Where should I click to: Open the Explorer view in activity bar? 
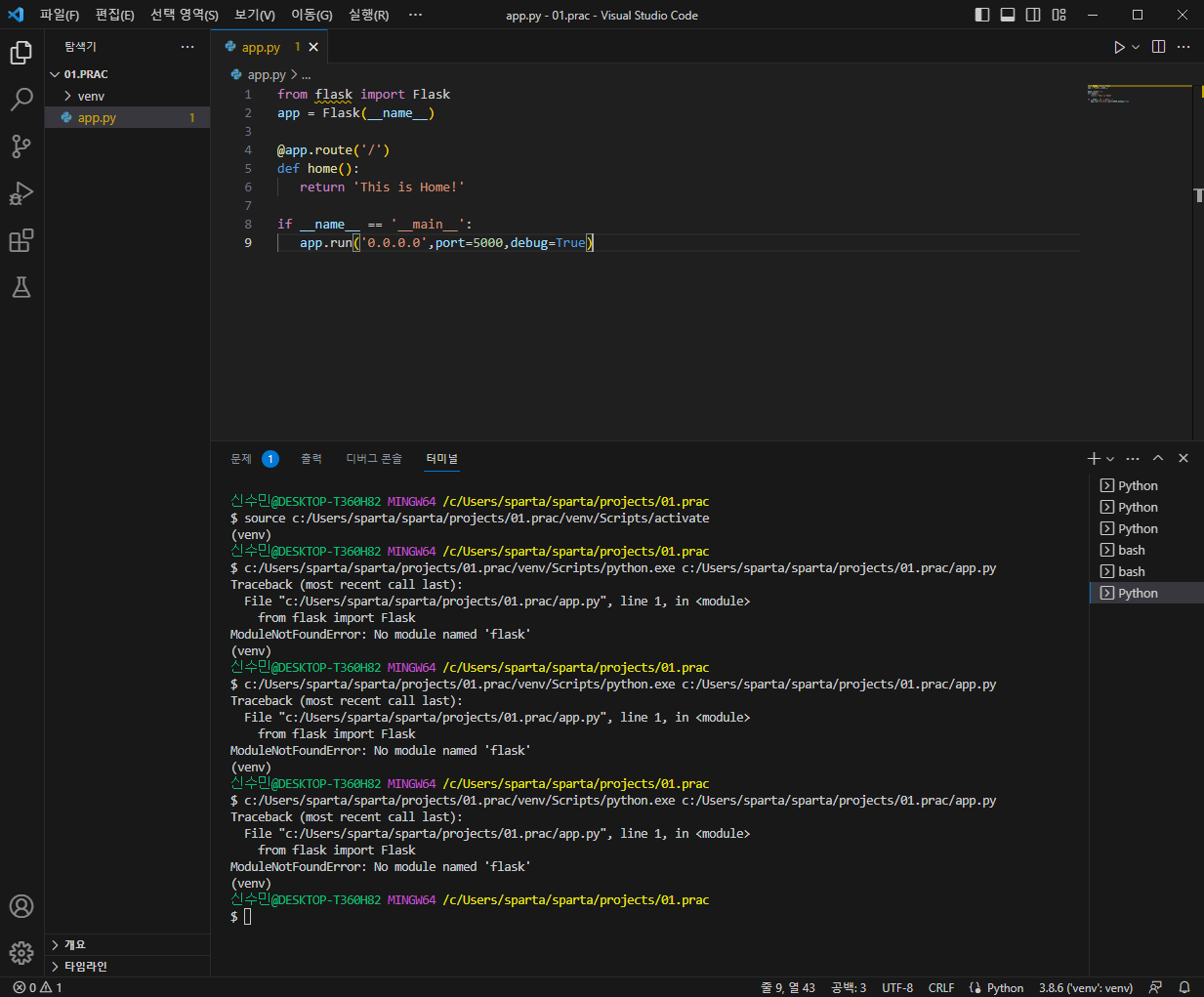pyautogui.click(x=21, y=53)
